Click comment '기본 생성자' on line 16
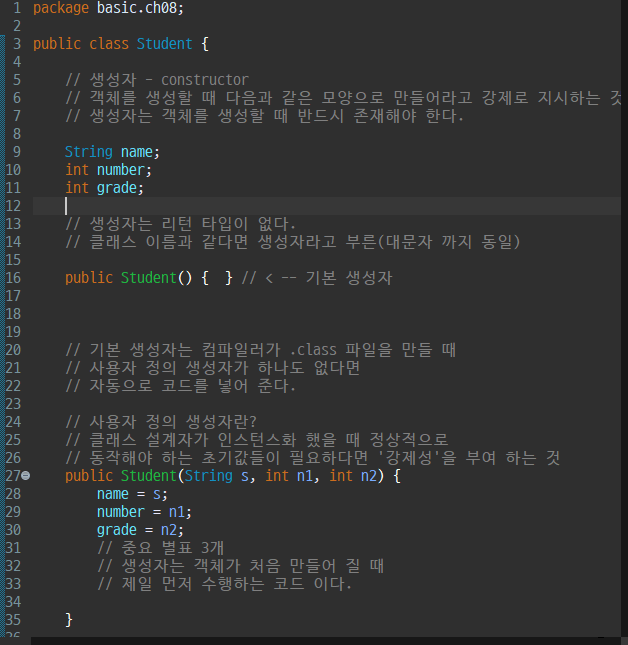 [x=349, y=278]
